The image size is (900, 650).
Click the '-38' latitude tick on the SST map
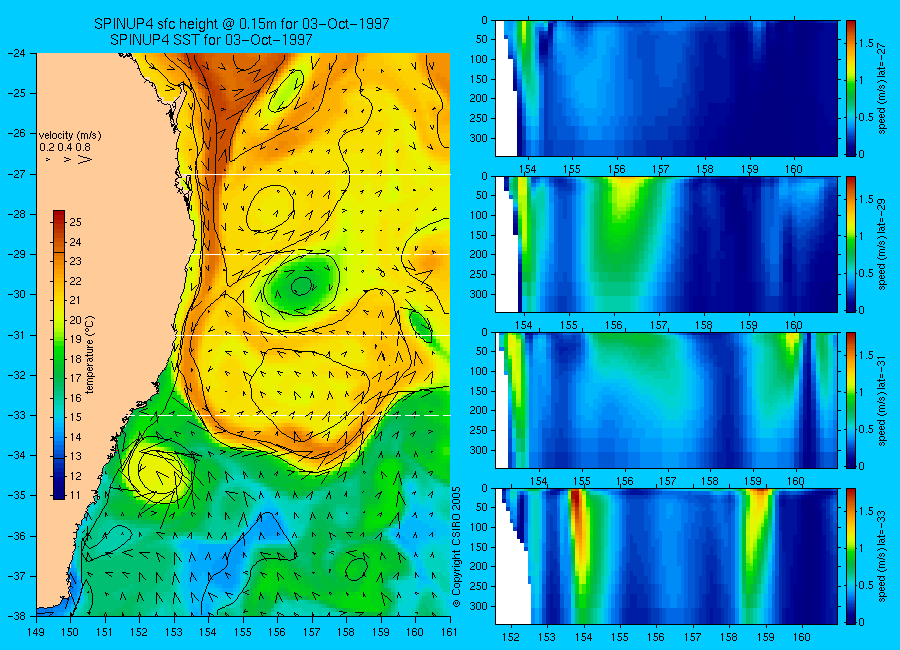click(x=17, y=616)
